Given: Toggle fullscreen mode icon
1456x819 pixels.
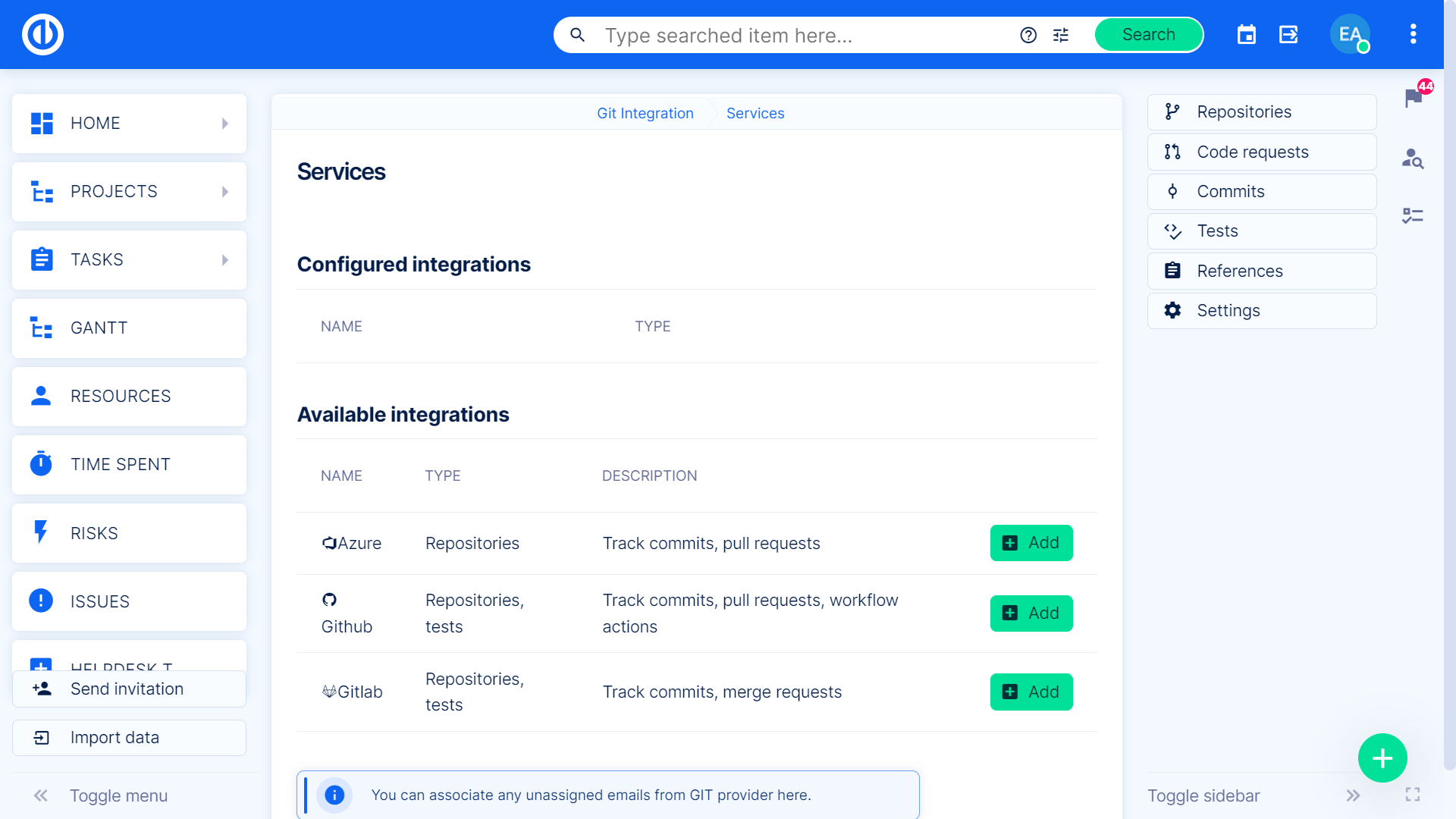Looking at the screenshot, I should tap(1412, 795).
